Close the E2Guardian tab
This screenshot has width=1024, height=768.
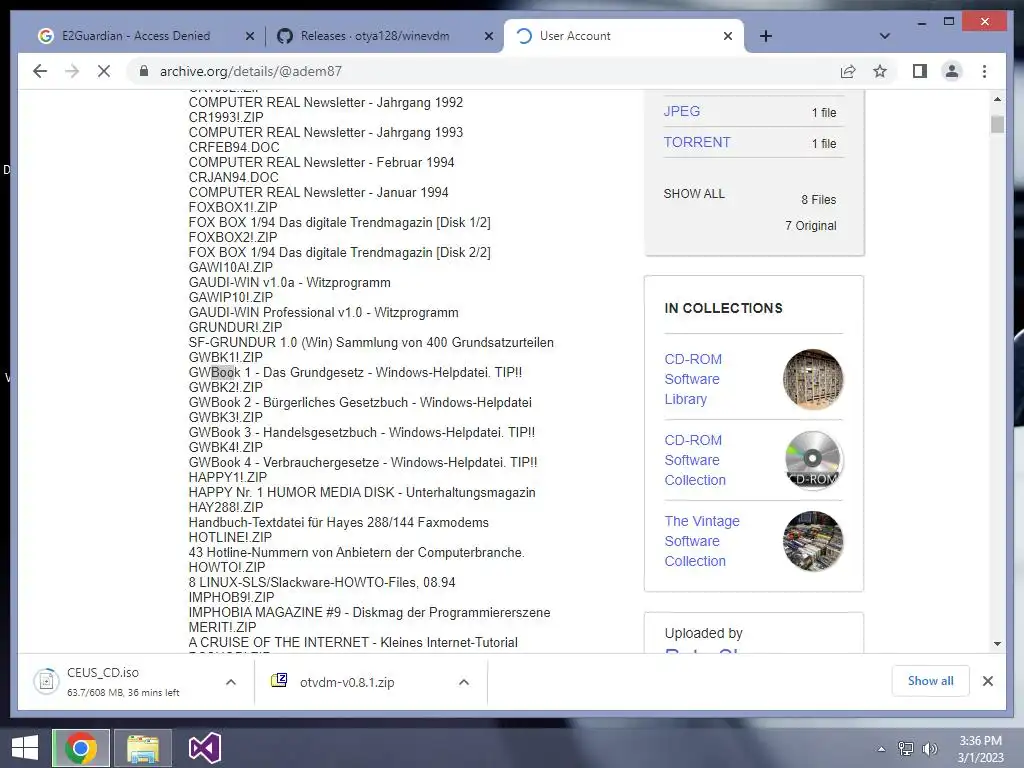(249, 37)
